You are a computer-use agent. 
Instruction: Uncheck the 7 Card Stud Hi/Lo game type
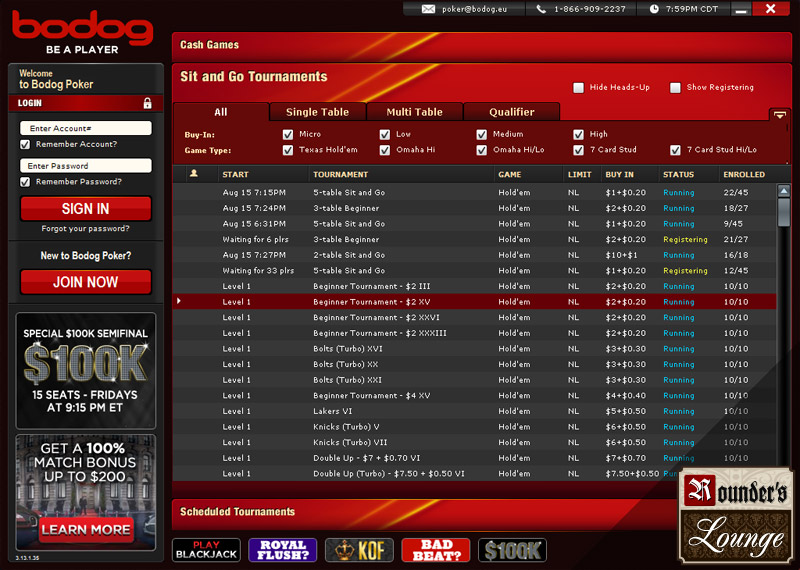[x=675, y=150]
